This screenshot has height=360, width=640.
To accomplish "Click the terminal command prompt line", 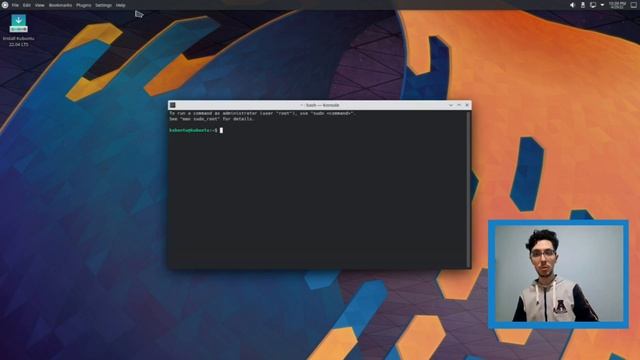I will [x=196, y=130].
